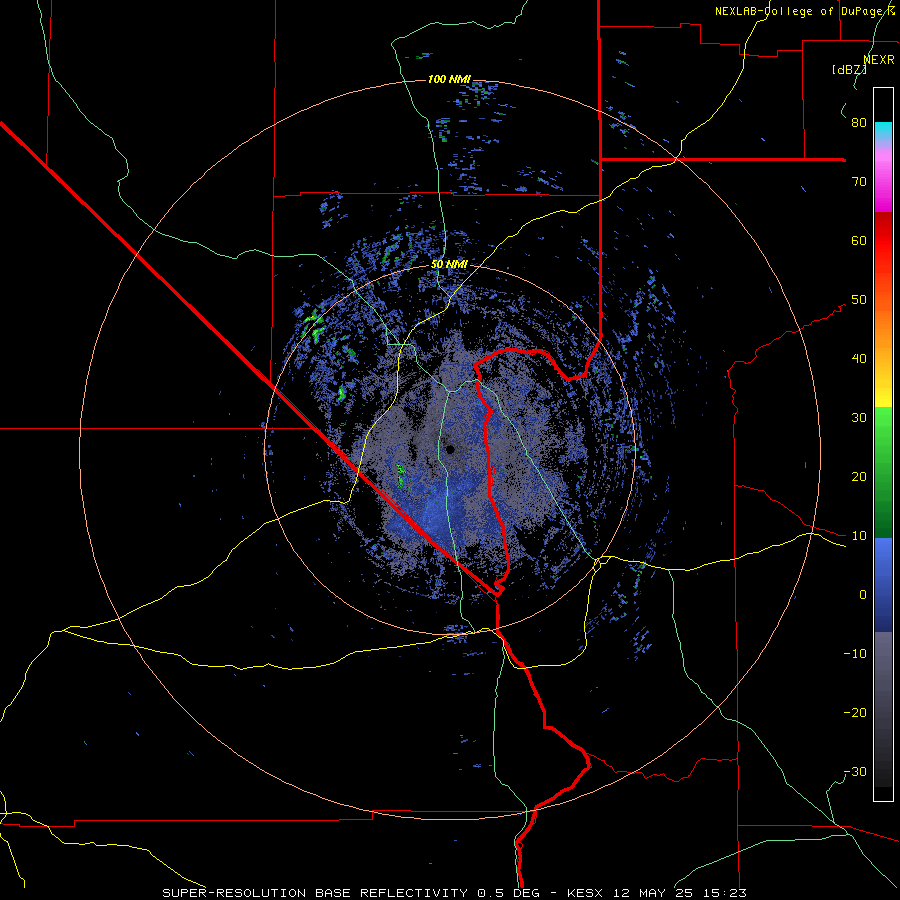Click the 50 NMI range ring label
Viewport: 900px width, 900px height.
click(449, 264)
